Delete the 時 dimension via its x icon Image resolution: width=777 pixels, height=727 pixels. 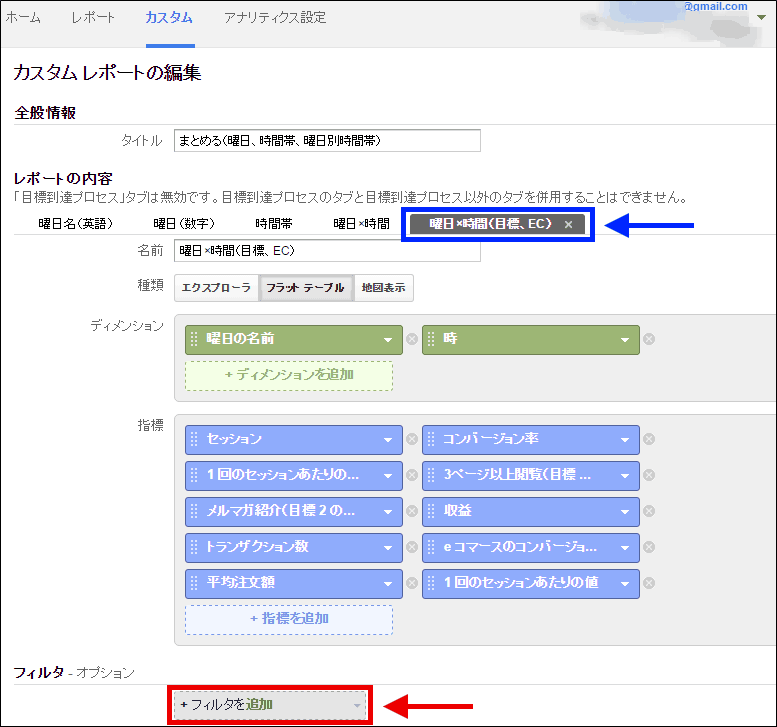pyautogui.click(x=648, y=339)
